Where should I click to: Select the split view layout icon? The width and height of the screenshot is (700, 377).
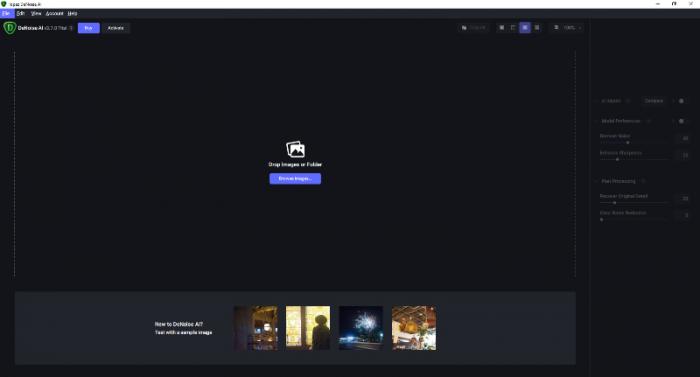pos(513,28)
